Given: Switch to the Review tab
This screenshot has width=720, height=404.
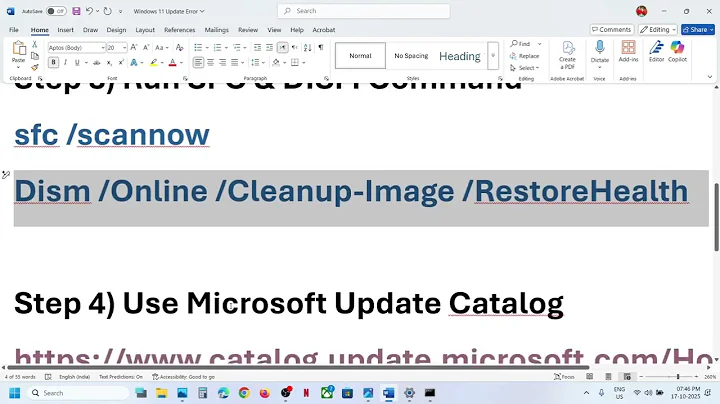Looking at the screenshot, I should click(x=248, y=30).
